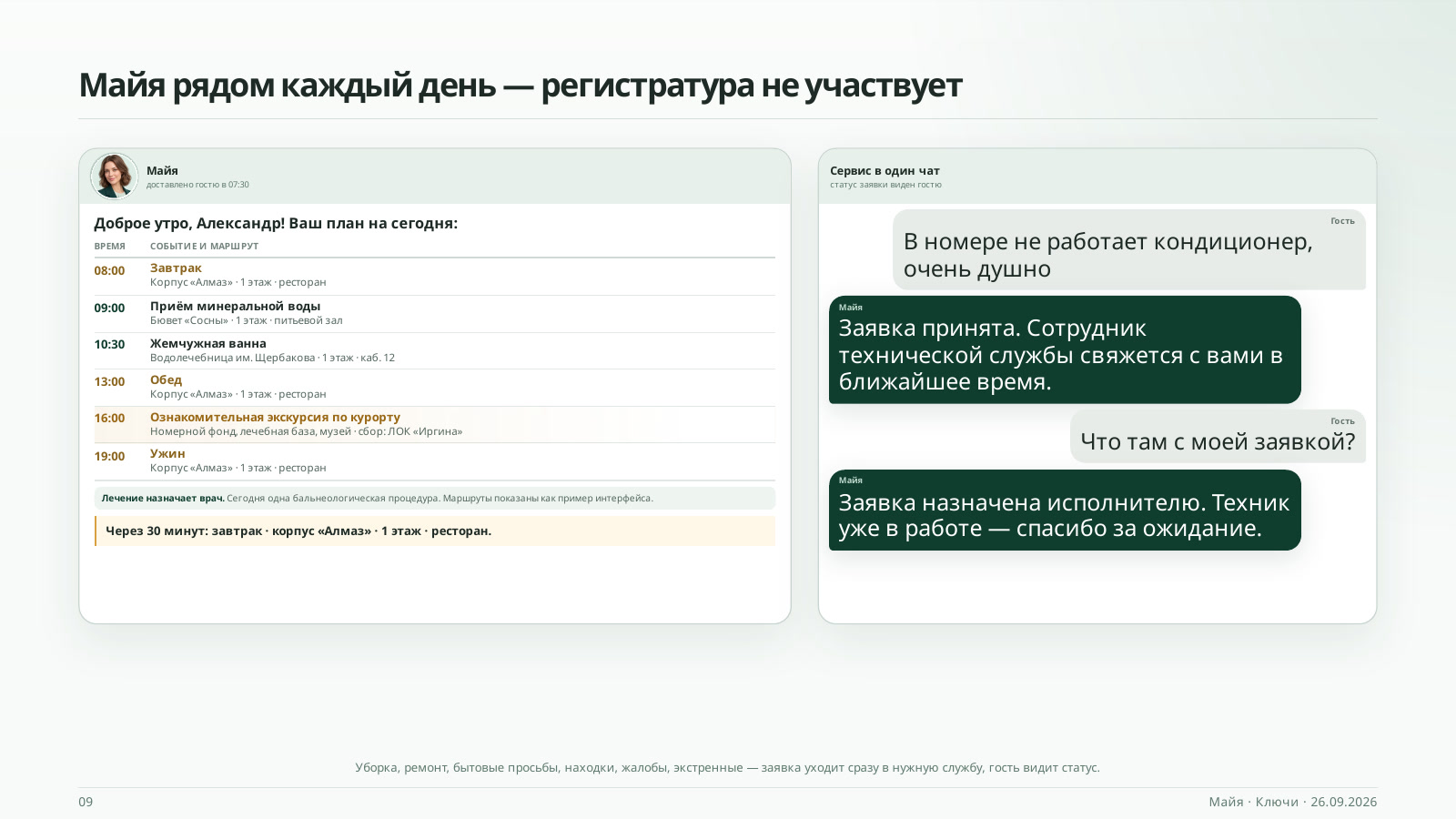The image size is (1456, 819).
Task: Select the 19:00 Ужин row
Action: tap(435, 461)
